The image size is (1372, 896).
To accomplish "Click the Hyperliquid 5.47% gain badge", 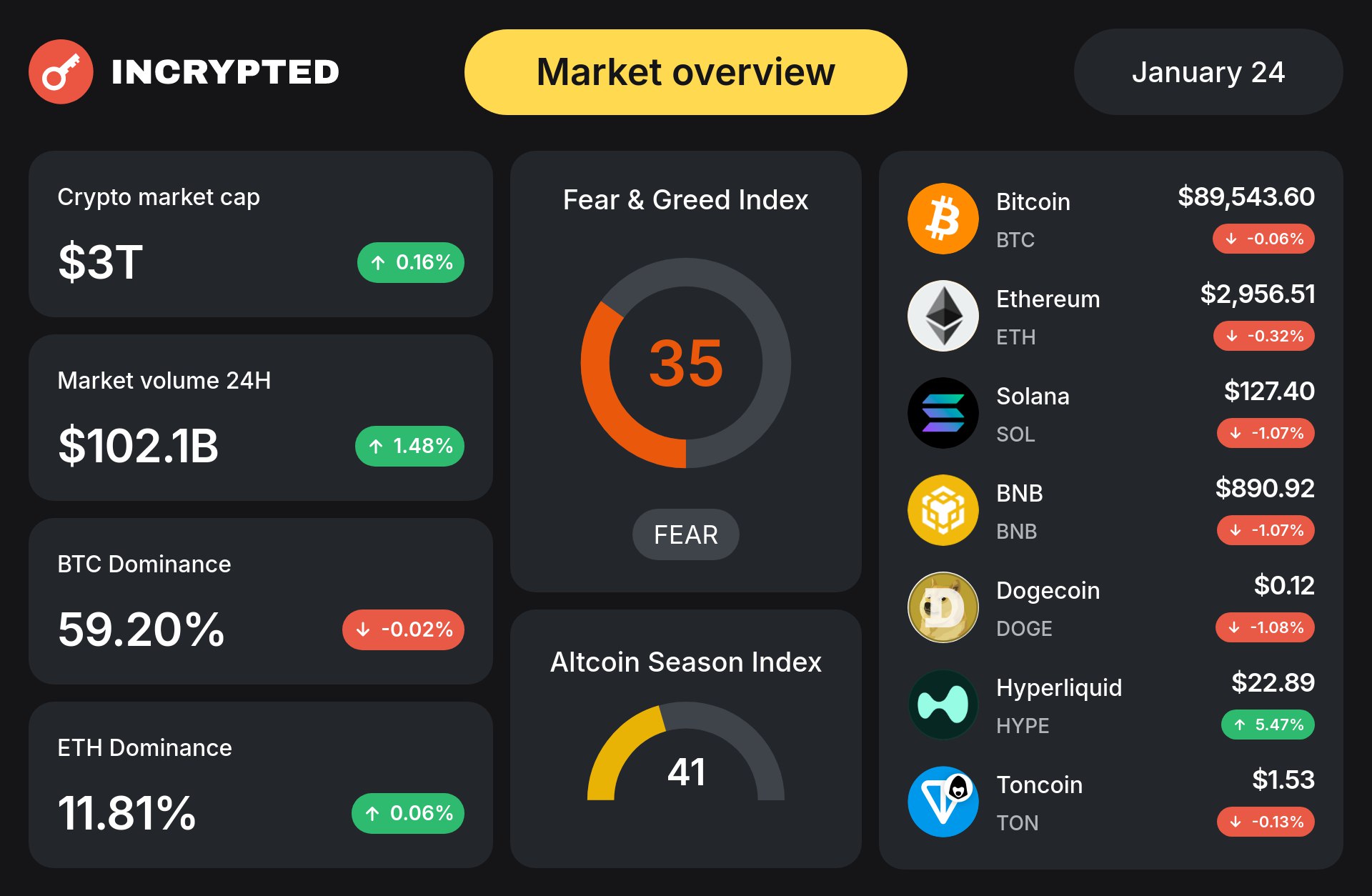I will [x=1268, y=725].
